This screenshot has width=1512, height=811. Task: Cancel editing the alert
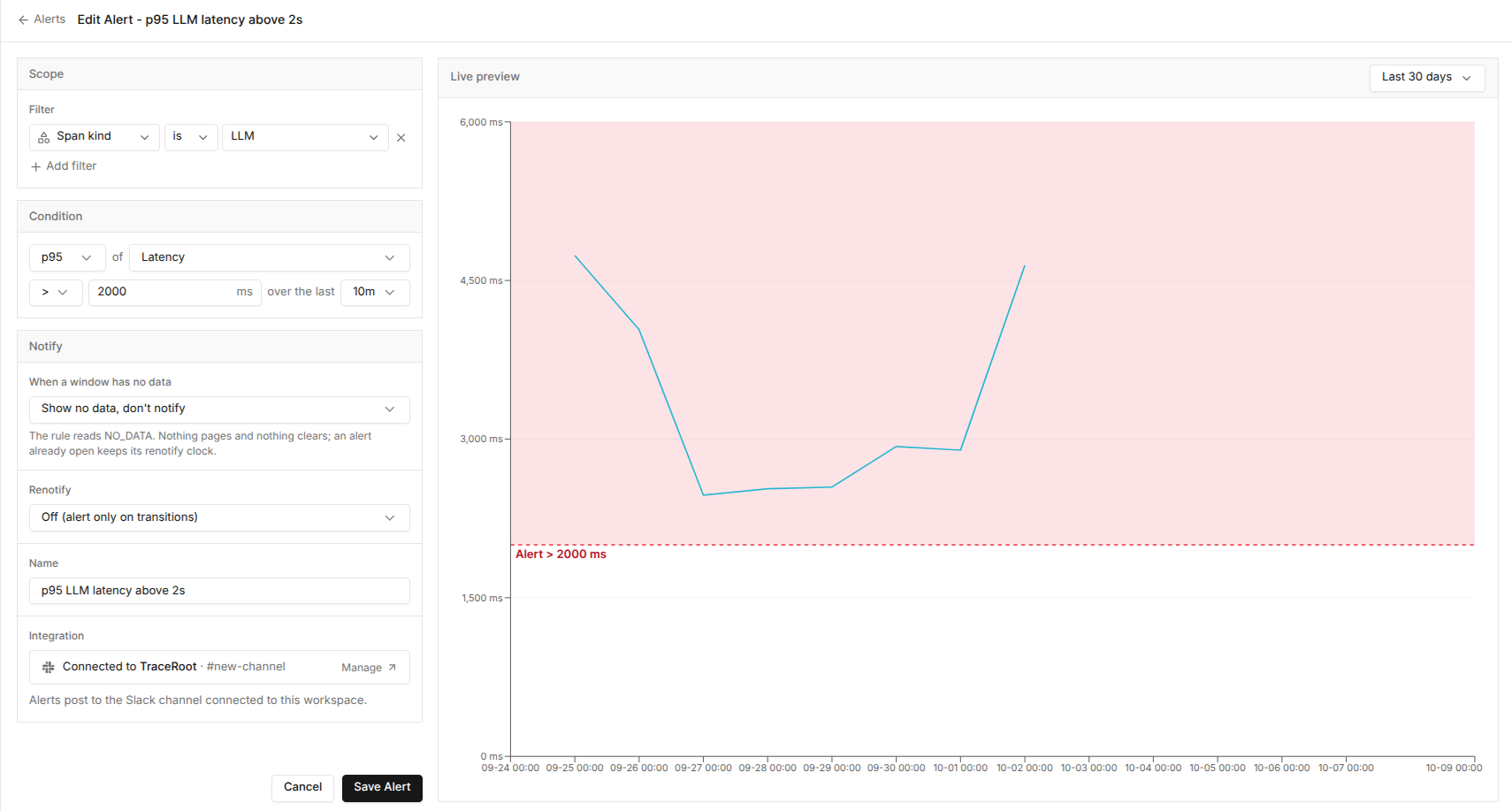(x=302, y=787)
